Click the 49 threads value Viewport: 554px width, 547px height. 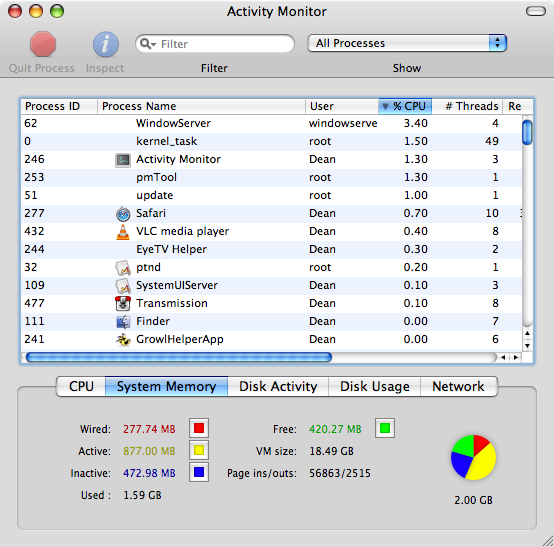tap(492, 141)
